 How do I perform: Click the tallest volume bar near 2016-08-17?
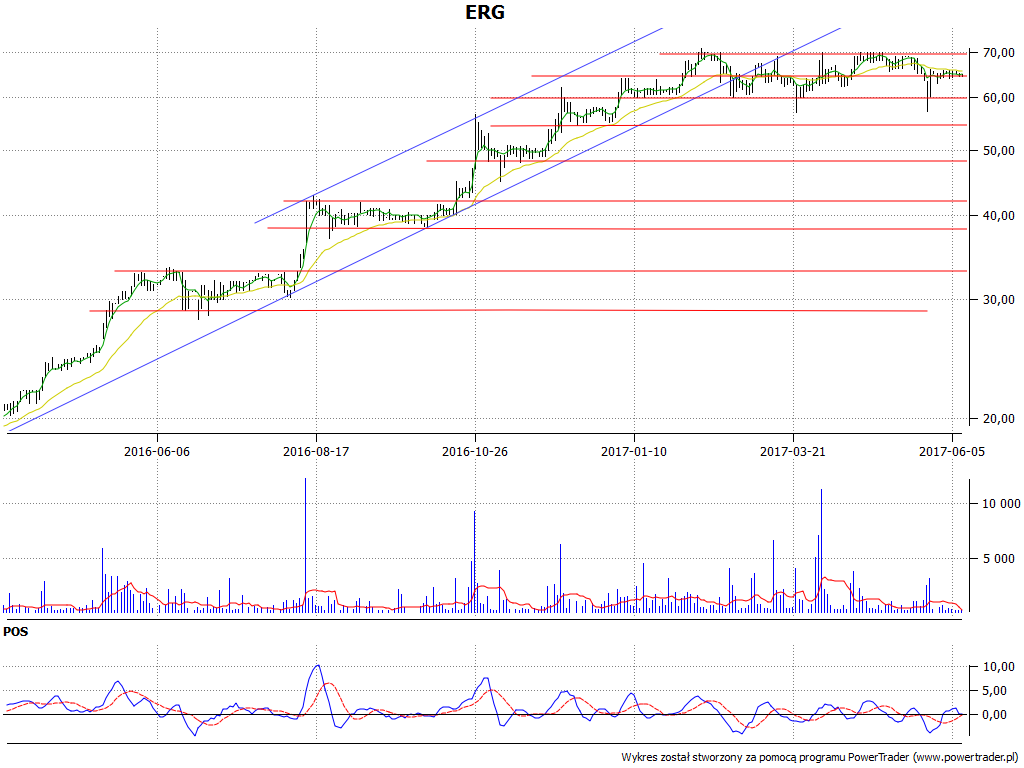tap(305, 545)
